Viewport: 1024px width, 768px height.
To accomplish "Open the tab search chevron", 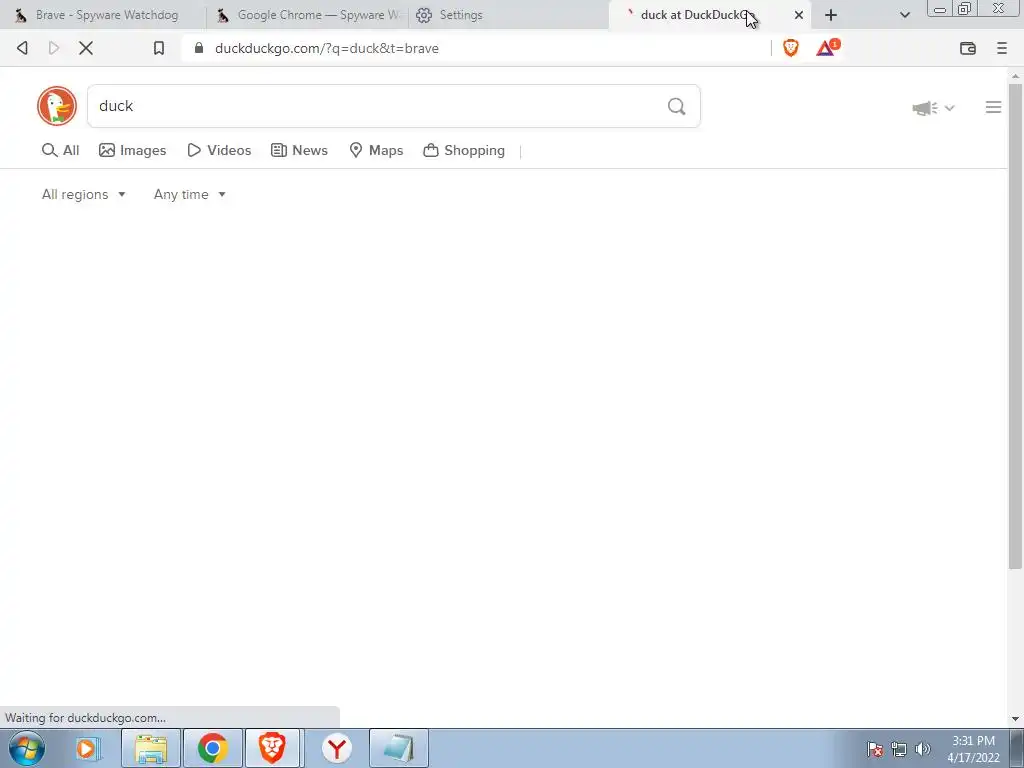I will tap(904, 15).
